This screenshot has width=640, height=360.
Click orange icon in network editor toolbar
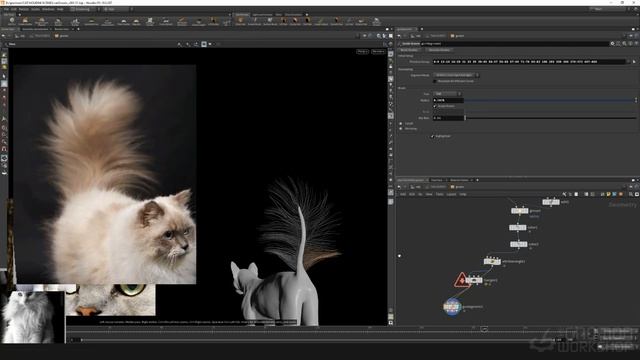(x=621, y=194)
